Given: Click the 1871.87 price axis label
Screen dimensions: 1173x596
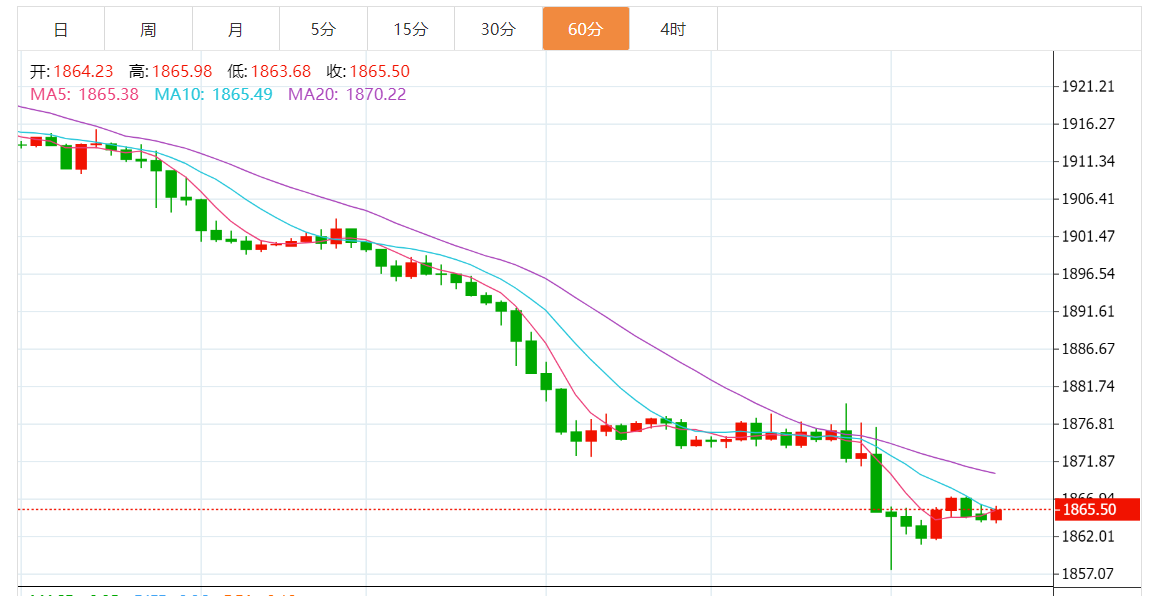Looking at the screenshot, I should click(1088, 461).
